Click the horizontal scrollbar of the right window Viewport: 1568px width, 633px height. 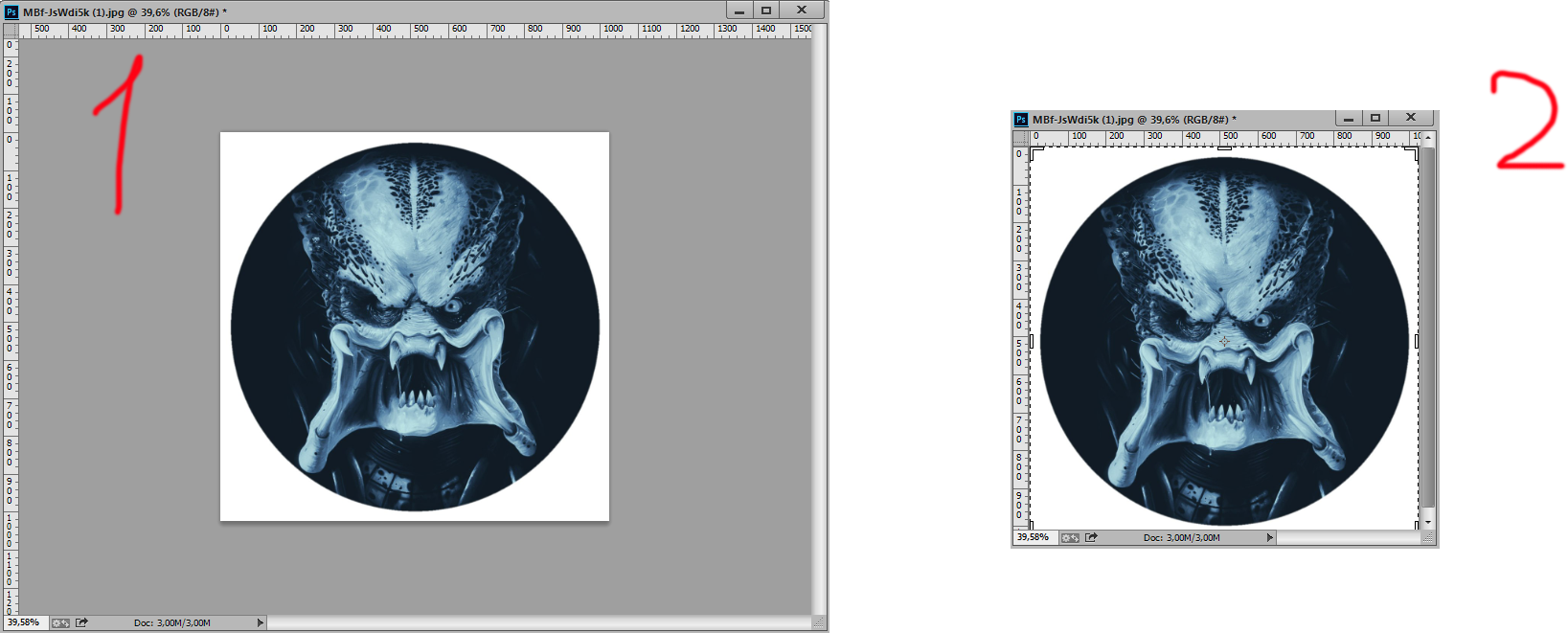point(1349,538)
